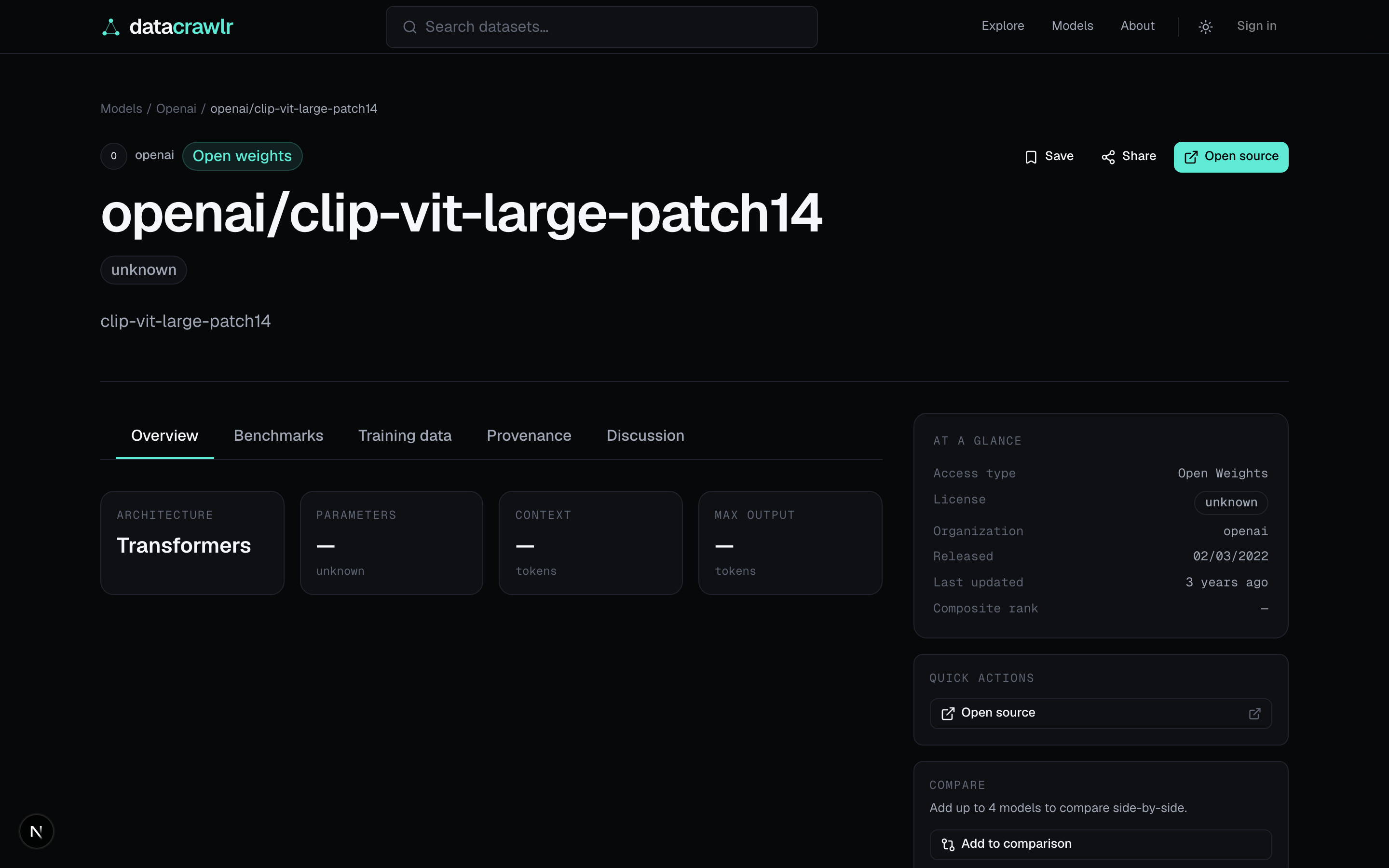Viewport: 1389px width, 868px height.
Task: Click the unknown license tag under title
Action: point(144,270)
